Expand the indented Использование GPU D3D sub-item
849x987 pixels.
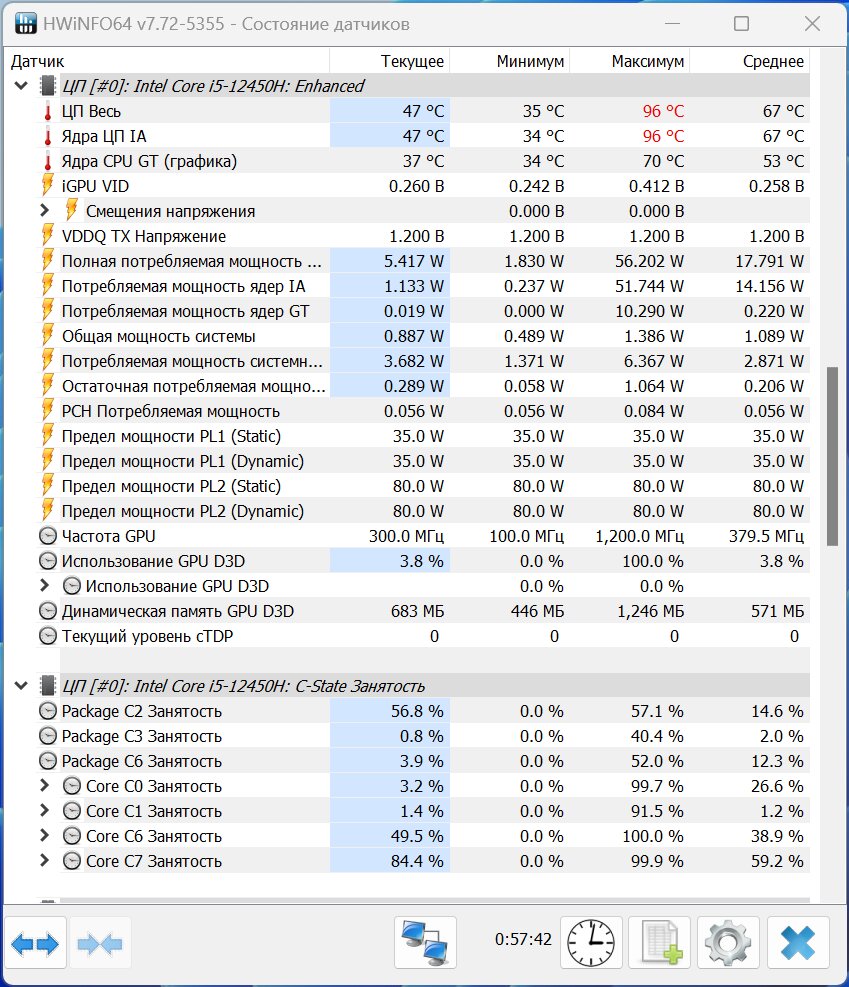[x=44, y=585]
